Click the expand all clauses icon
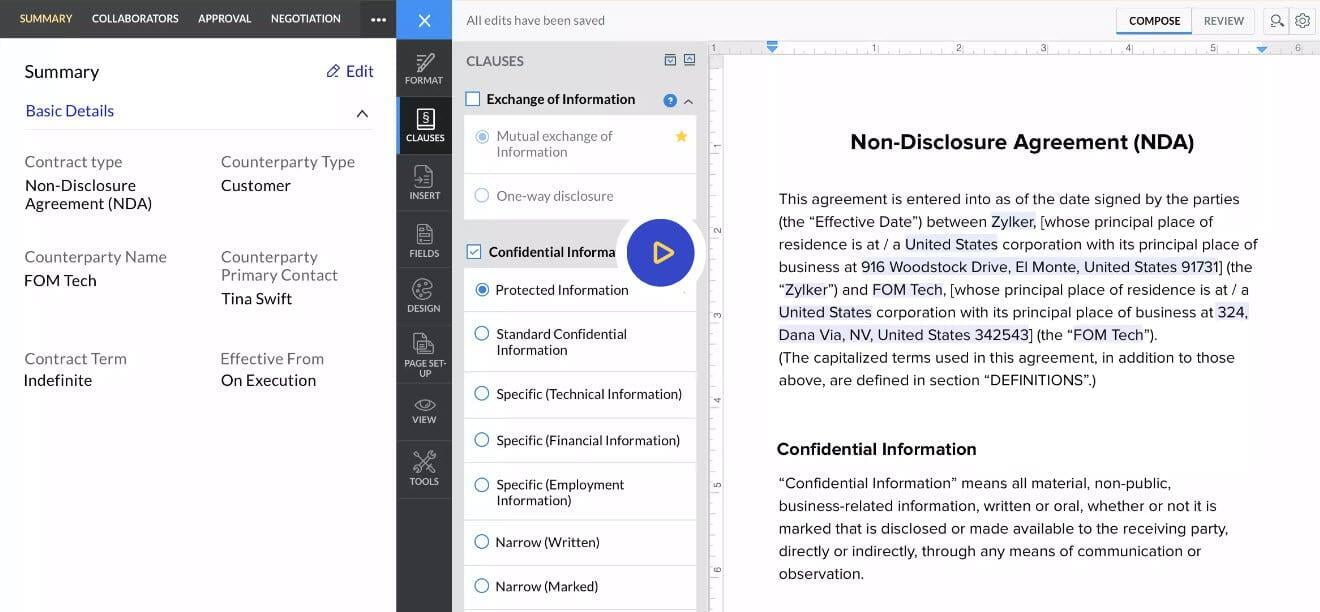Image resolution: width=1320 pixels, height=612 pixels. 670,60
